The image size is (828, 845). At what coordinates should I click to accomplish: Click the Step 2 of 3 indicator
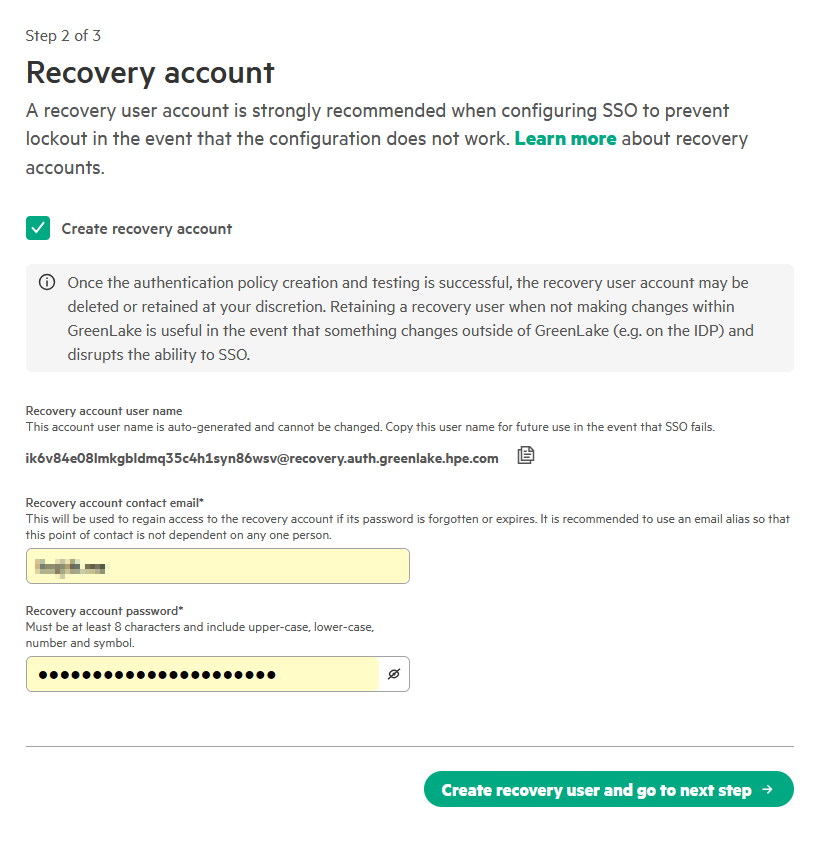[x=63, y=36]
